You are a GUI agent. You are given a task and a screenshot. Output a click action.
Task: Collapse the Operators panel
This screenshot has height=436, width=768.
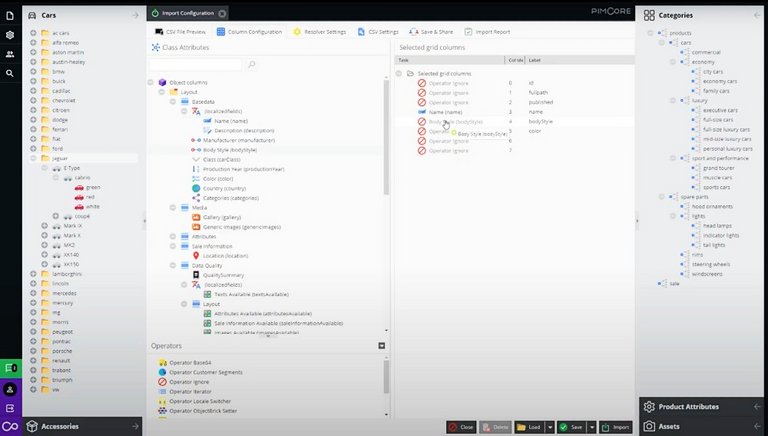(381, 346)
